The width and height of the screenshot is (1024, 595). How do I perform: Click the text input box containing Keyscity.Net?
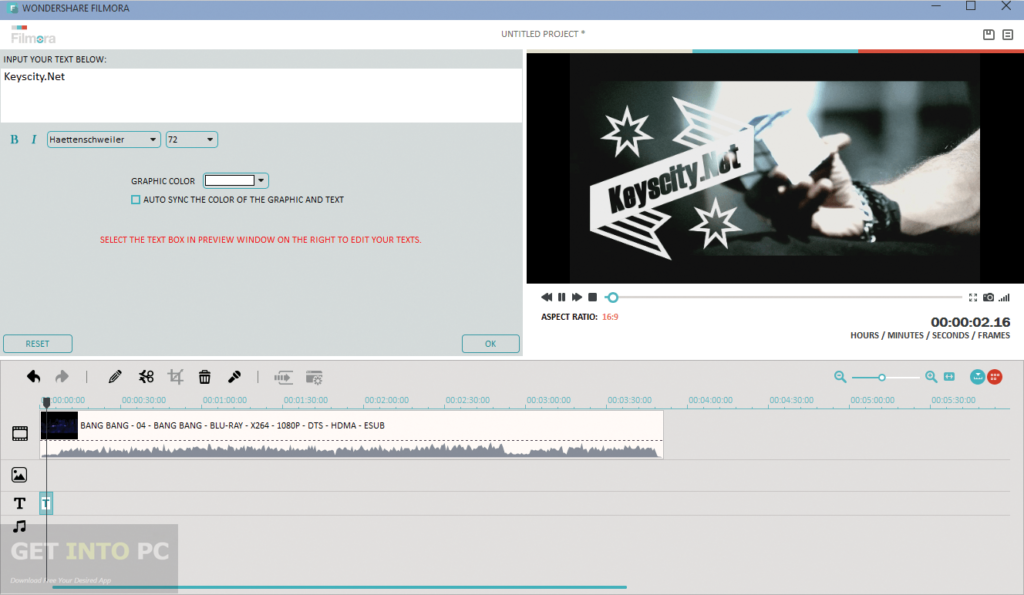click(261, 95)
